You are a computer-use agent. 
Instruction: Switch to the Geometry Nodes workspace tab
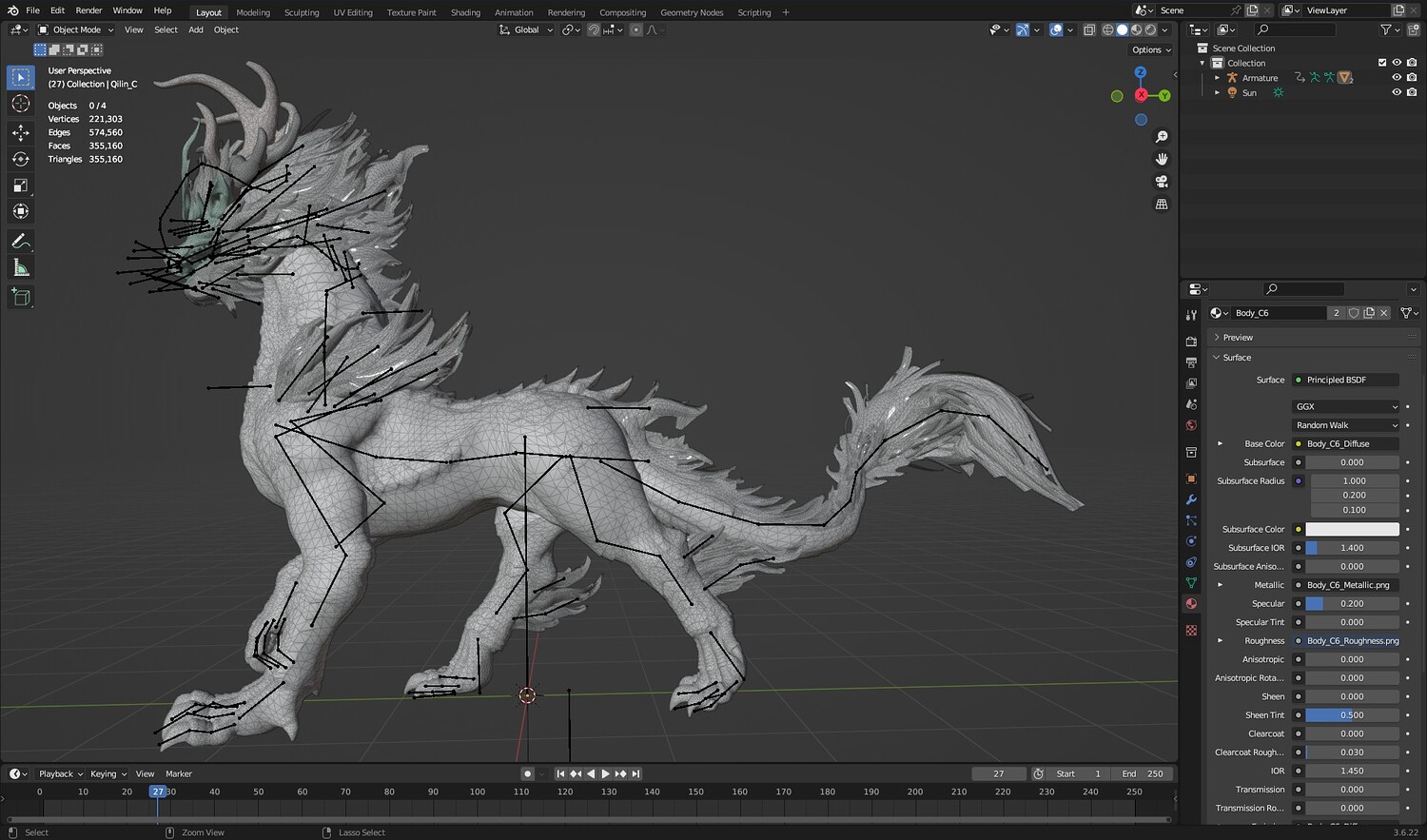[x=692, y=12]
